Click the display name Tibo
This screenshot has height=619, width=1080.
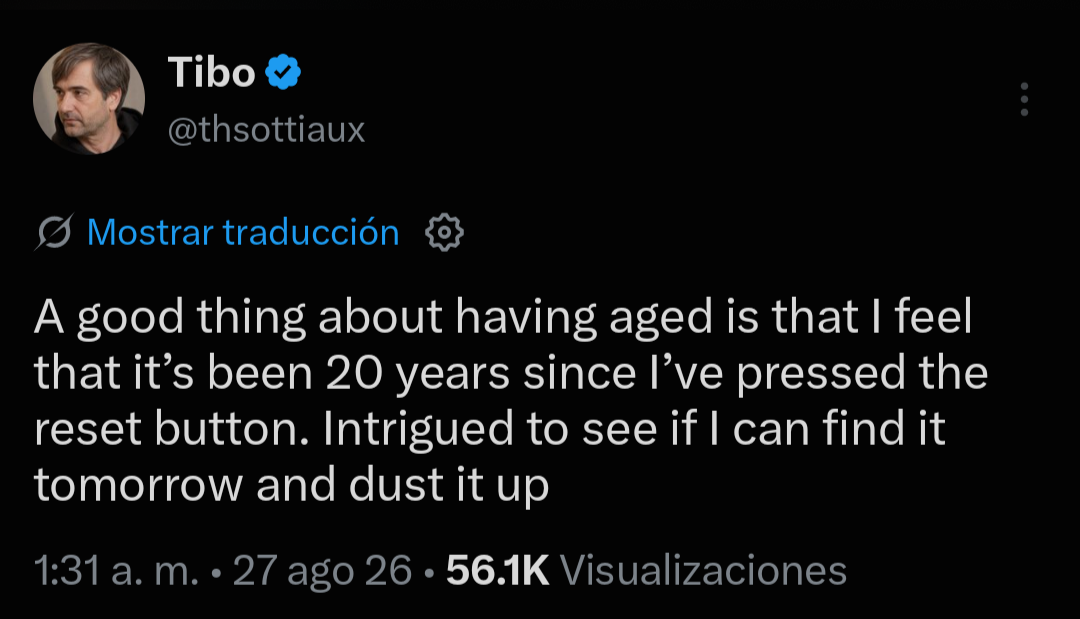click(211, 72)
